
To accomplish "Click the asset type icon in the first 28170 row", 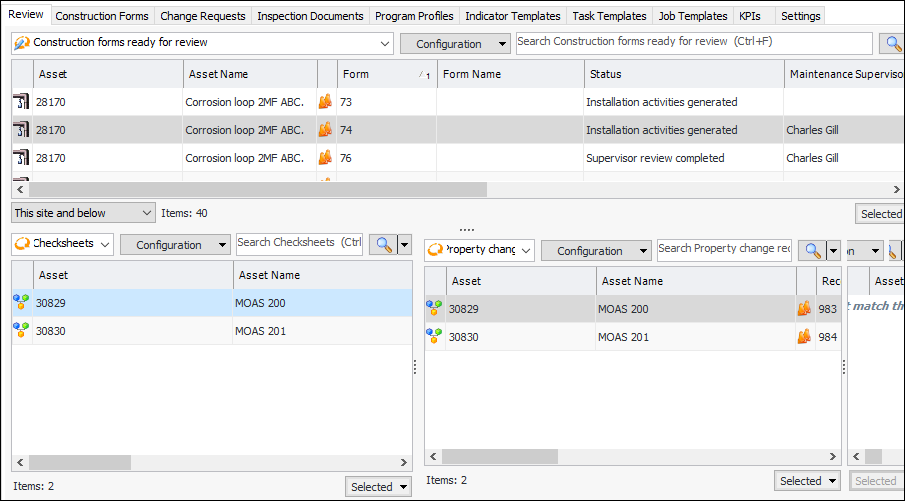I will click(x=21, y=102).
